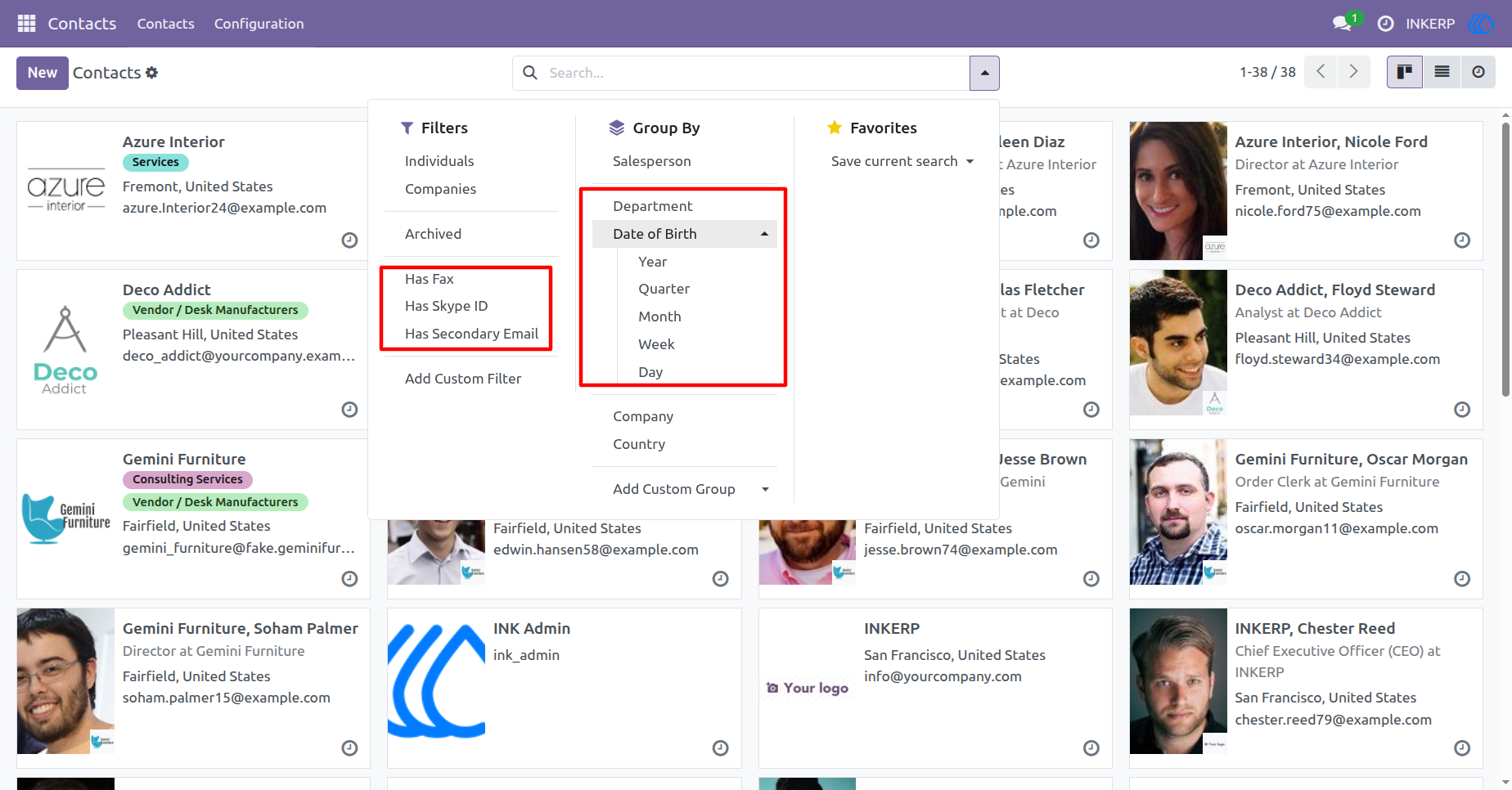This screenshot has width=1512, height=790.
Task: Click the INKERP user avatar logo
Action: pos(1481,24)
